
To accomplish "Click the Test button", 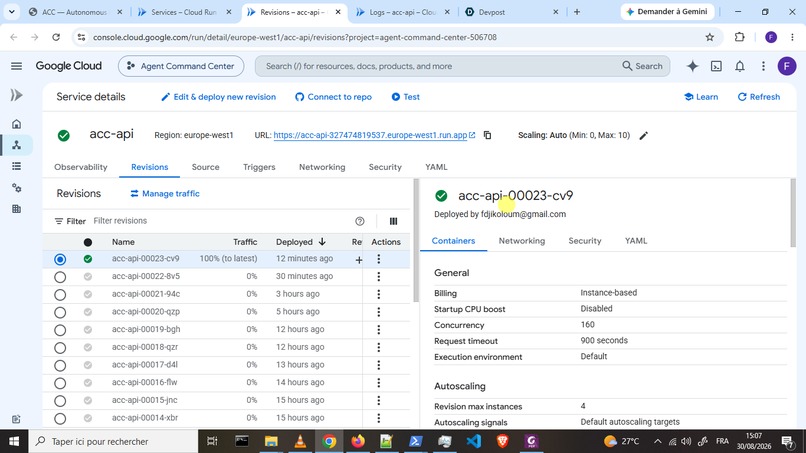I will [x=406, y=97].
